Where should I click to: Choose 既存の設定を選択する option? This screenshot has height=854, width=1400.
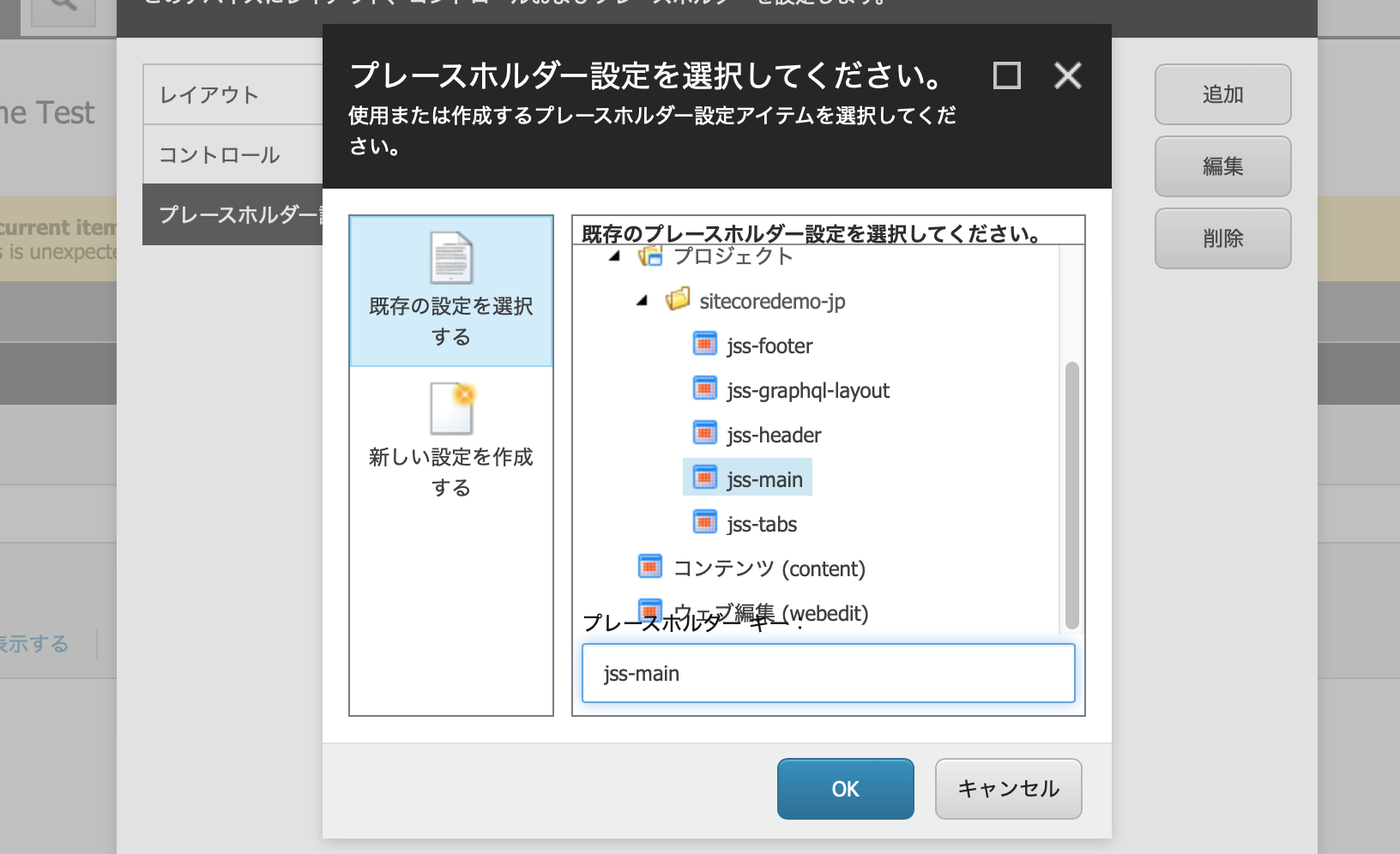tap(451, 291)
